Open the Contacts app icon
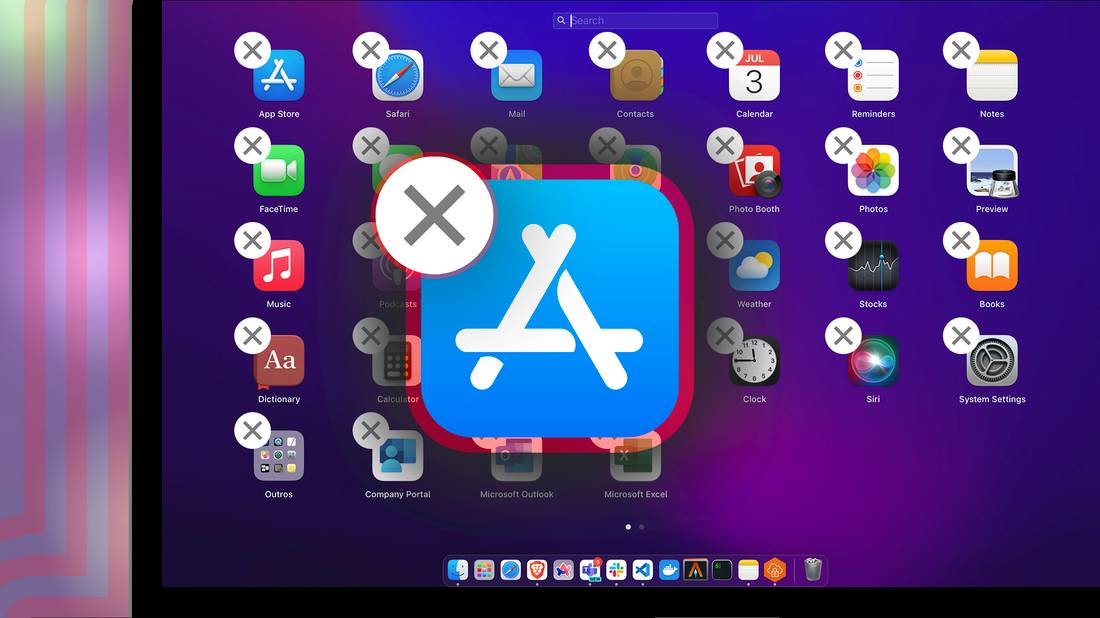Screen dimensions: 1100x618 click(636, 76)
